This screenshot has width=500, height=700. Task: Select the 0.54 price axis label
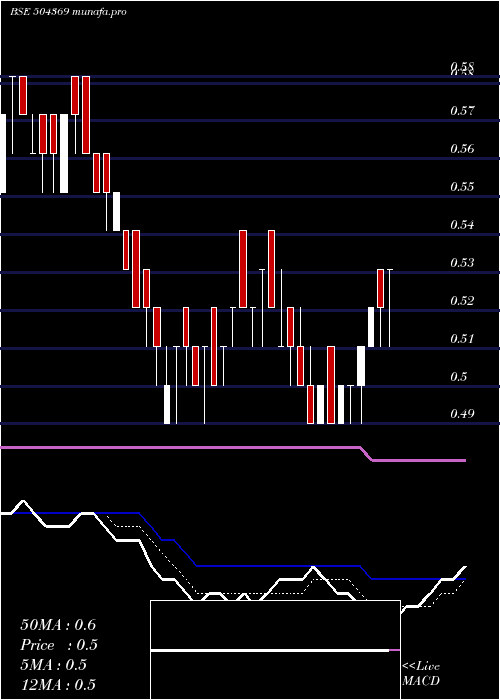tap(462, 224)
